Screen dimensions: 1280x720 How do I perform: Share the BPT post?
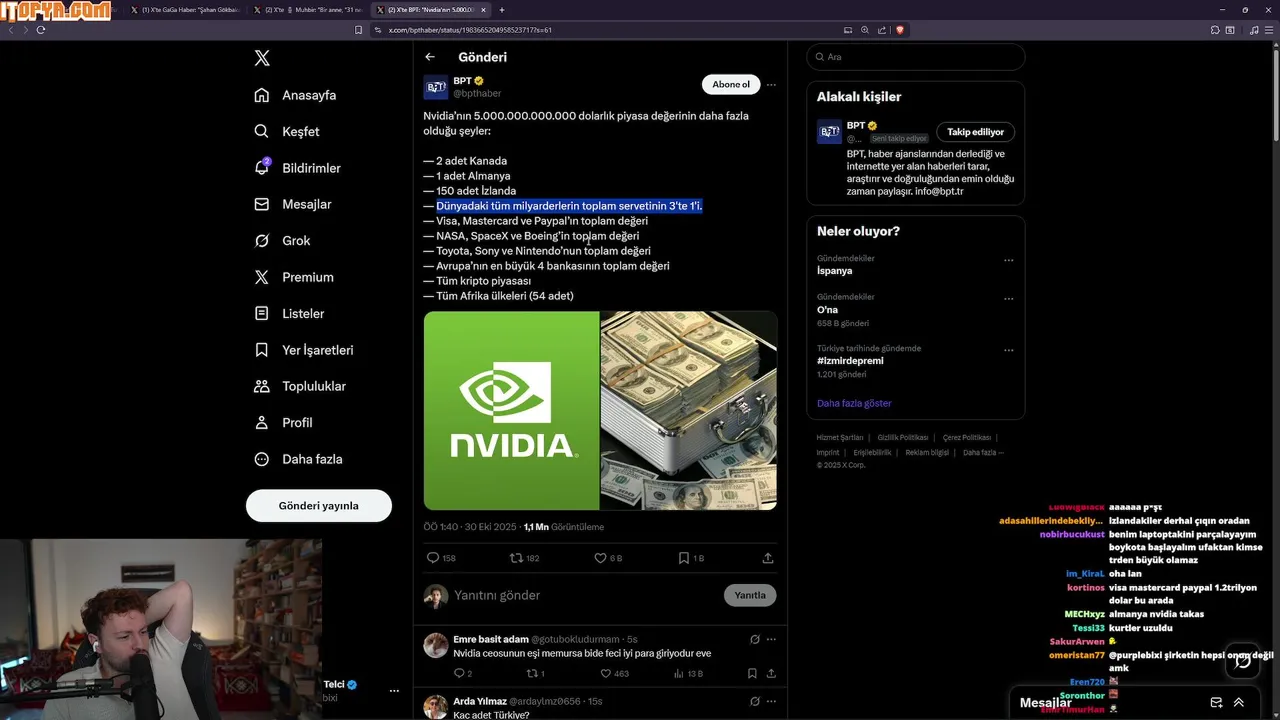click(x=768, y=558)
